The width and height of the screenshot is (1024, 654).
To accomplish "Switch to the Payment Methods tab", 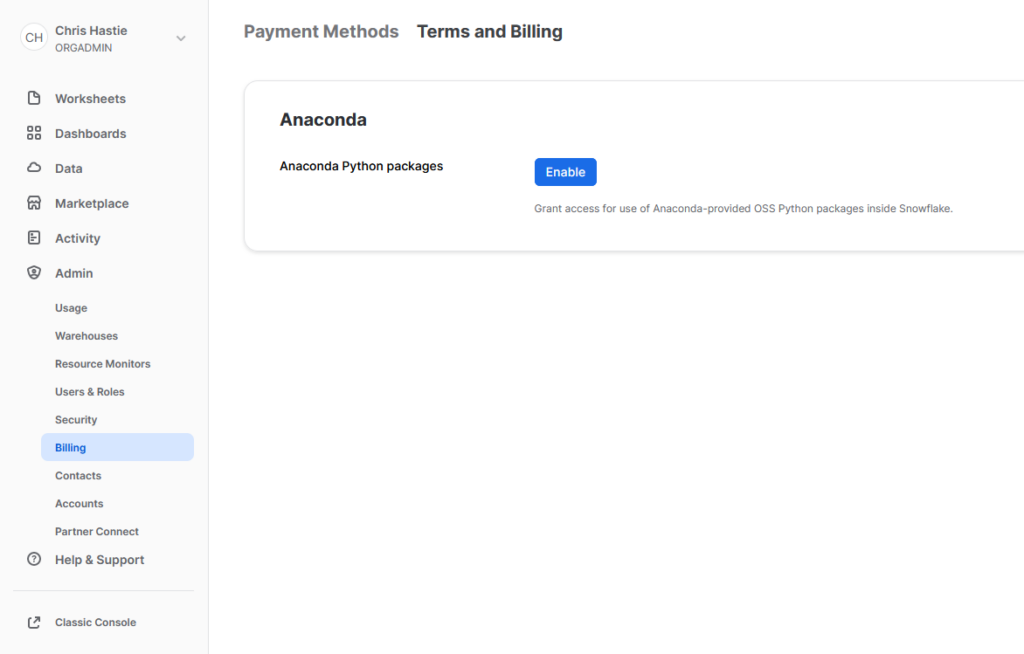I will pos(321,32).
